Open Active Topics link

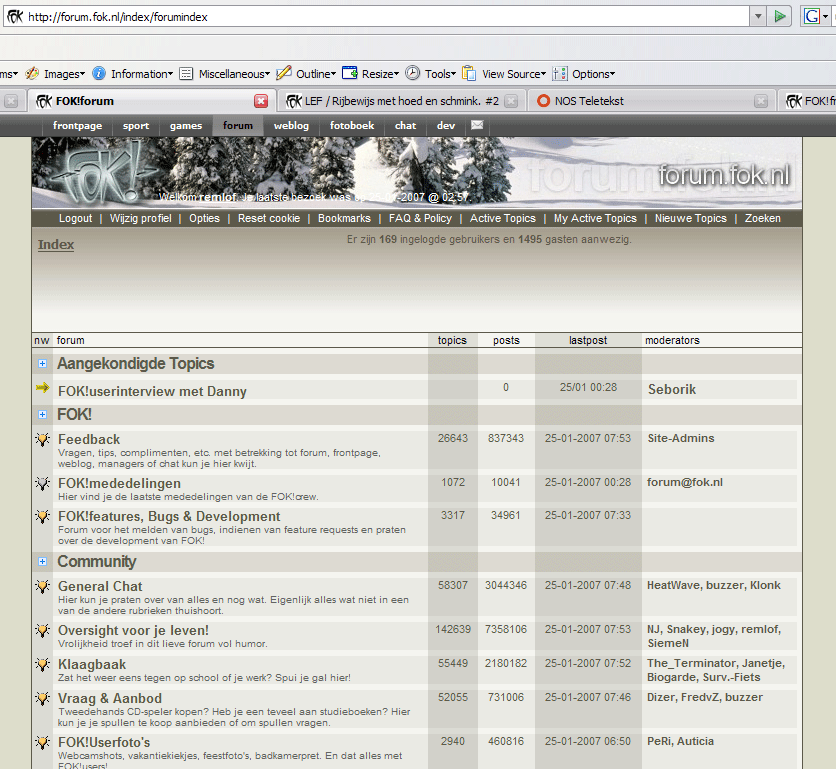502,219
